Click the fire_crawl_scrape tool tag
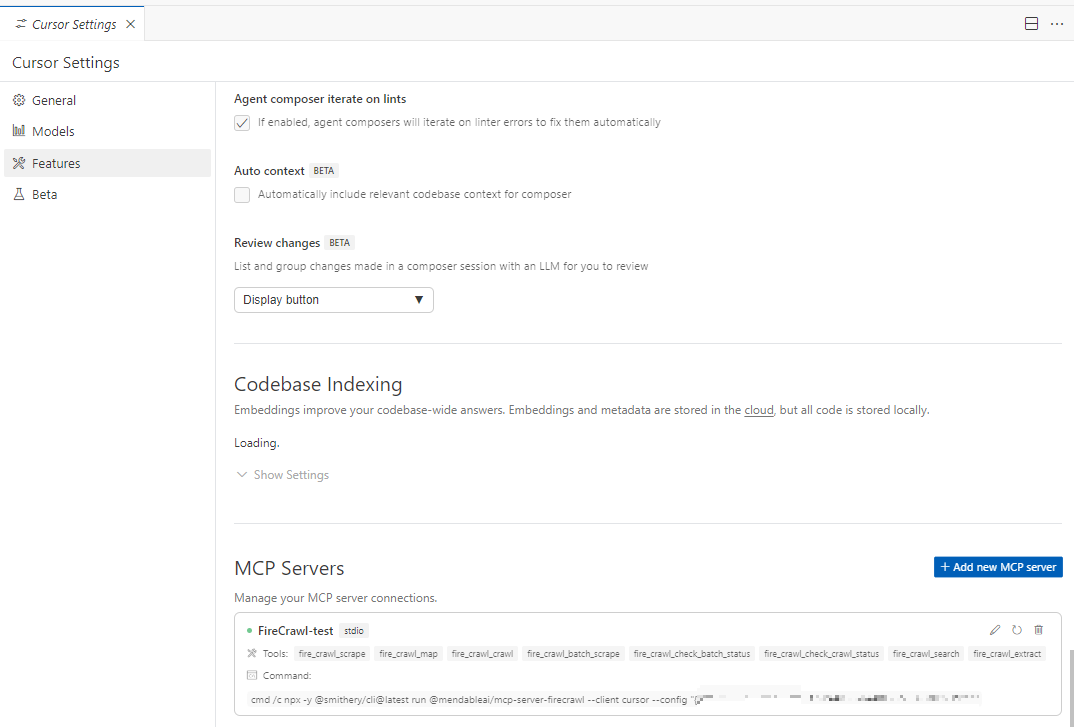The width and height of the screenshot is (1074, 727). [x=332, y=654]
